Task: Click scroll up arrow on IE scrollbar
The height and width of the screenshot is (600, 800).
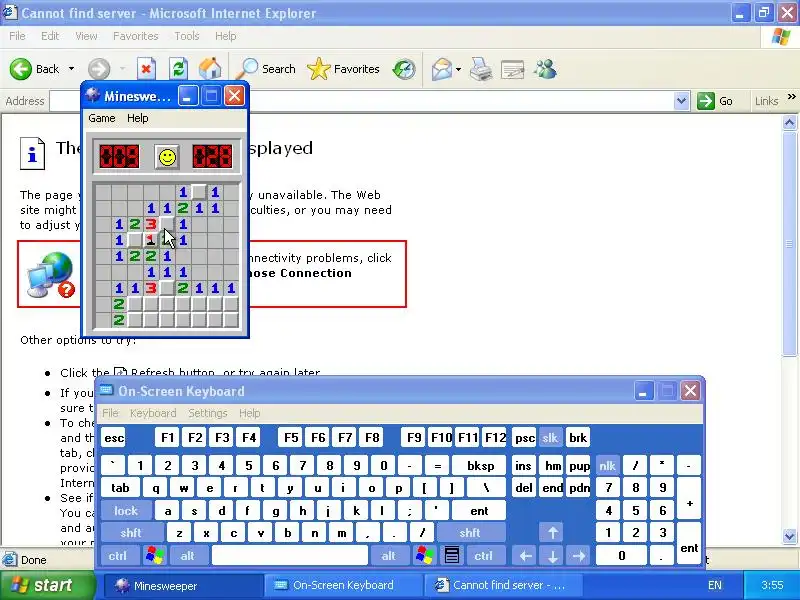Action: point(789,122)
